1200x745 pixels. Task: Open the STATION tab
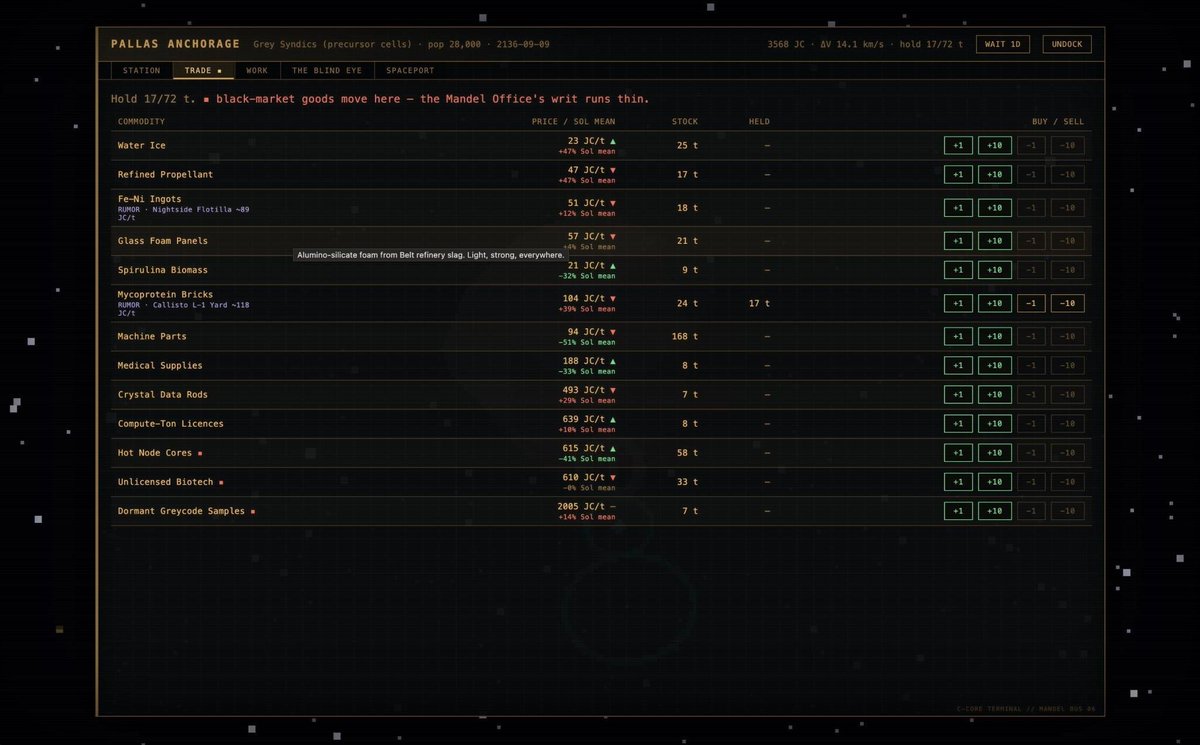click(141, 71)
